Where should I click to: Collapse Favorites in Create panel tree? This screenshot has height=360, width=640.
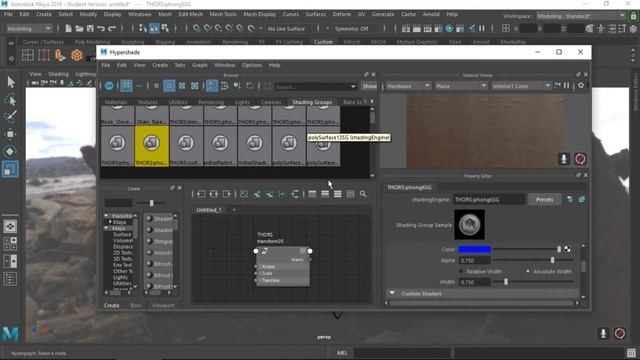coord(106,216)
